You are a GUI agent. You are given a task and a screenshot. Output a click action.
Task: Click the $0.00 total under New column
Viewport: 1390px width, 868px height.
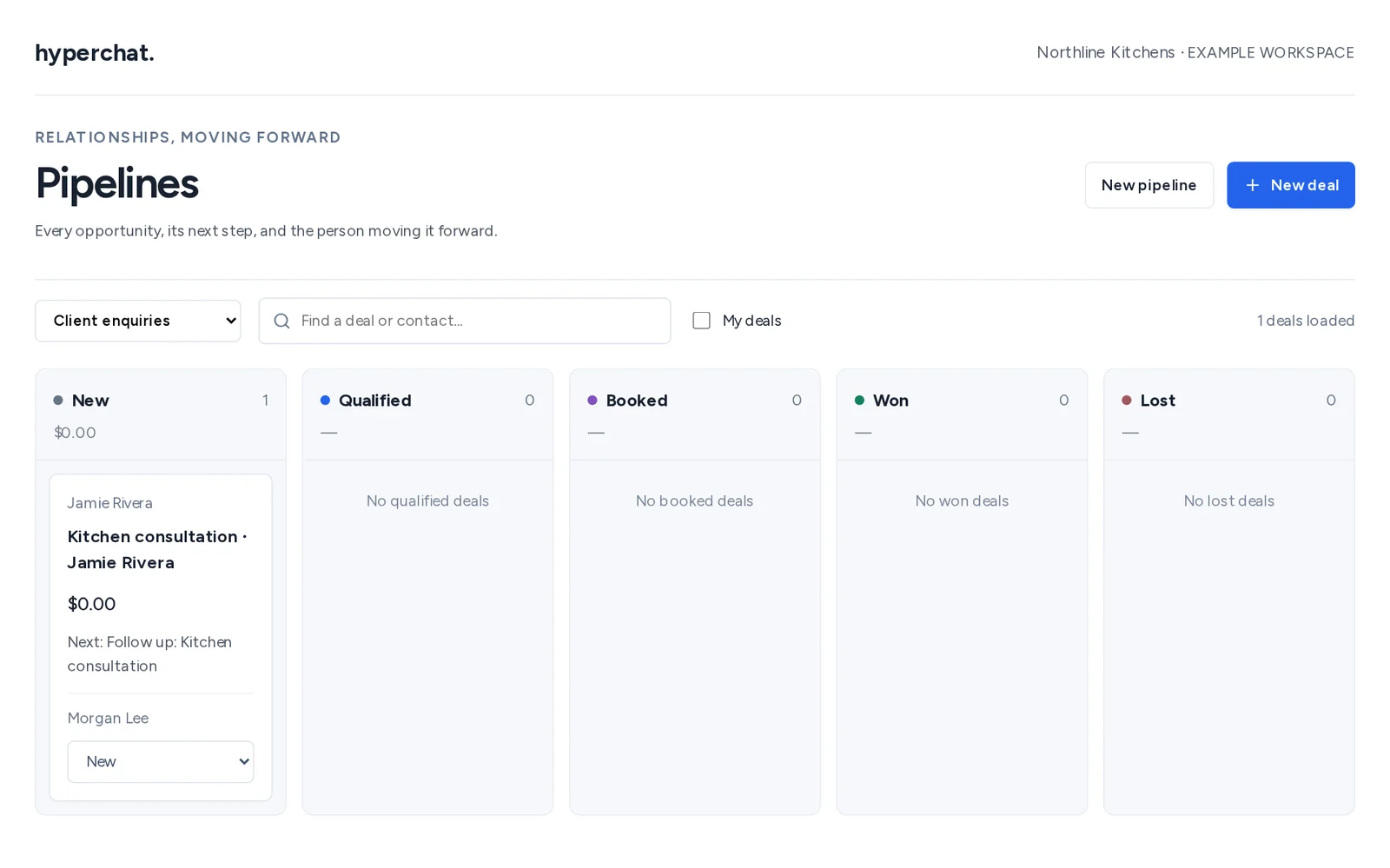click(x=75, y=433)
